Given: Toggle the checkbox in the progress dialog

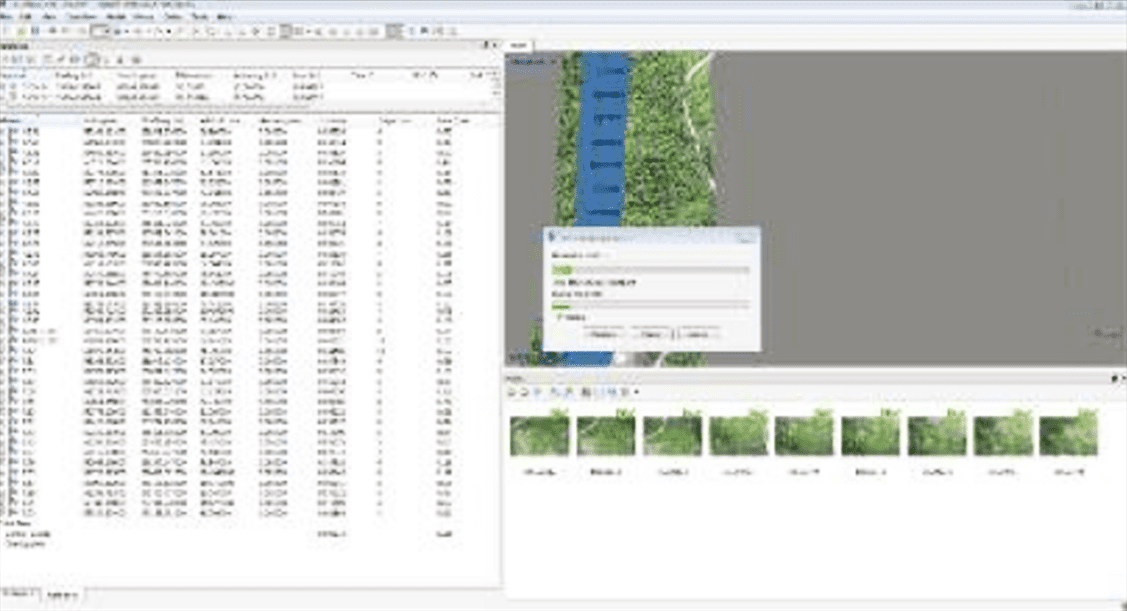Looking at the screenshot, I should [561, 317].
